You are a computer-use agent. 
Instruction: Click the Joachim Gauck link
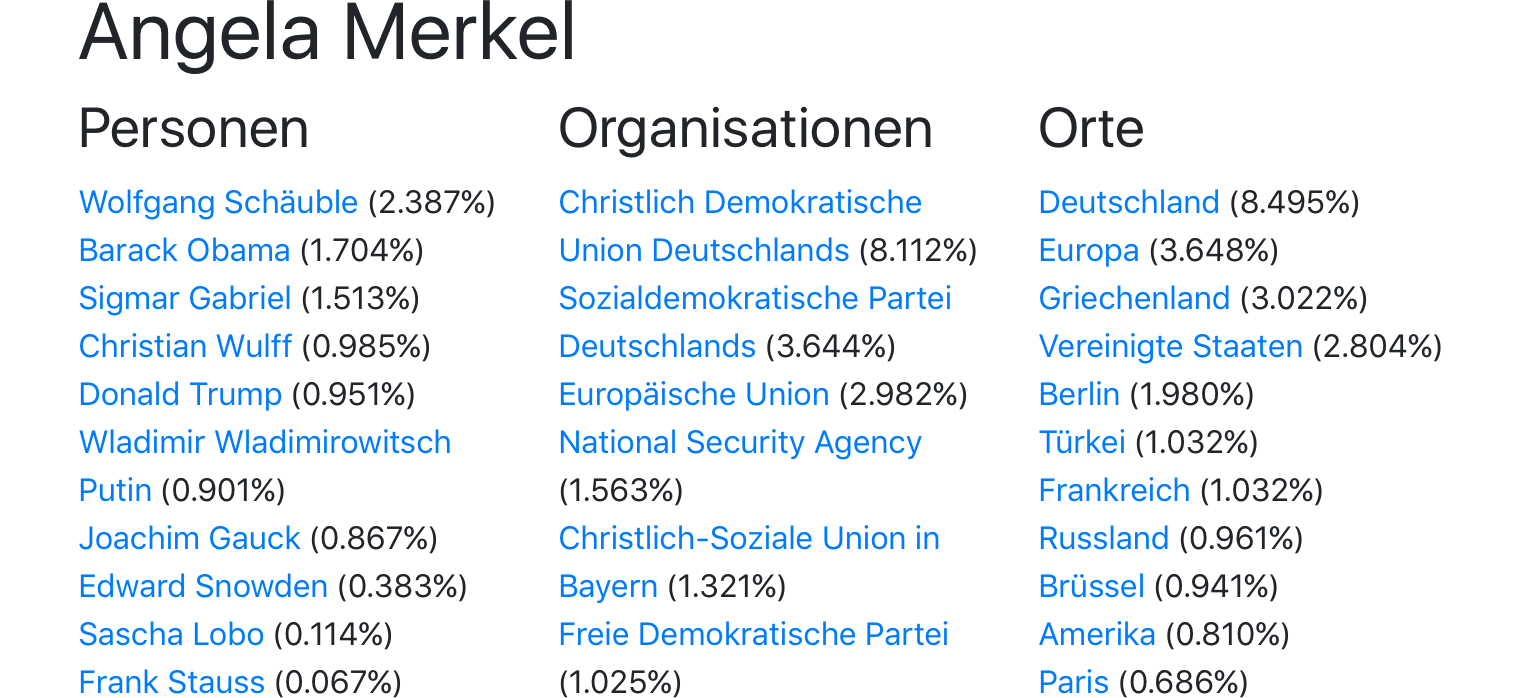189,539
